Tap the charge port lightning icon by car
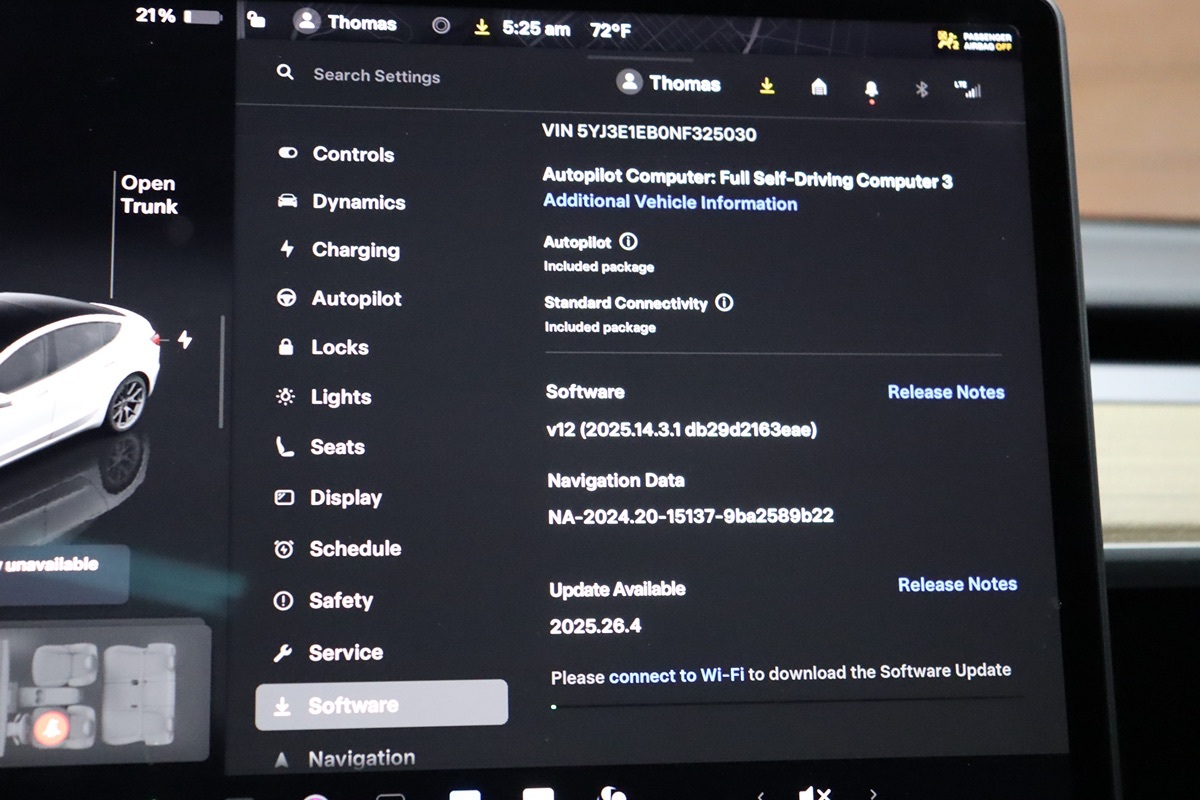 185,340
